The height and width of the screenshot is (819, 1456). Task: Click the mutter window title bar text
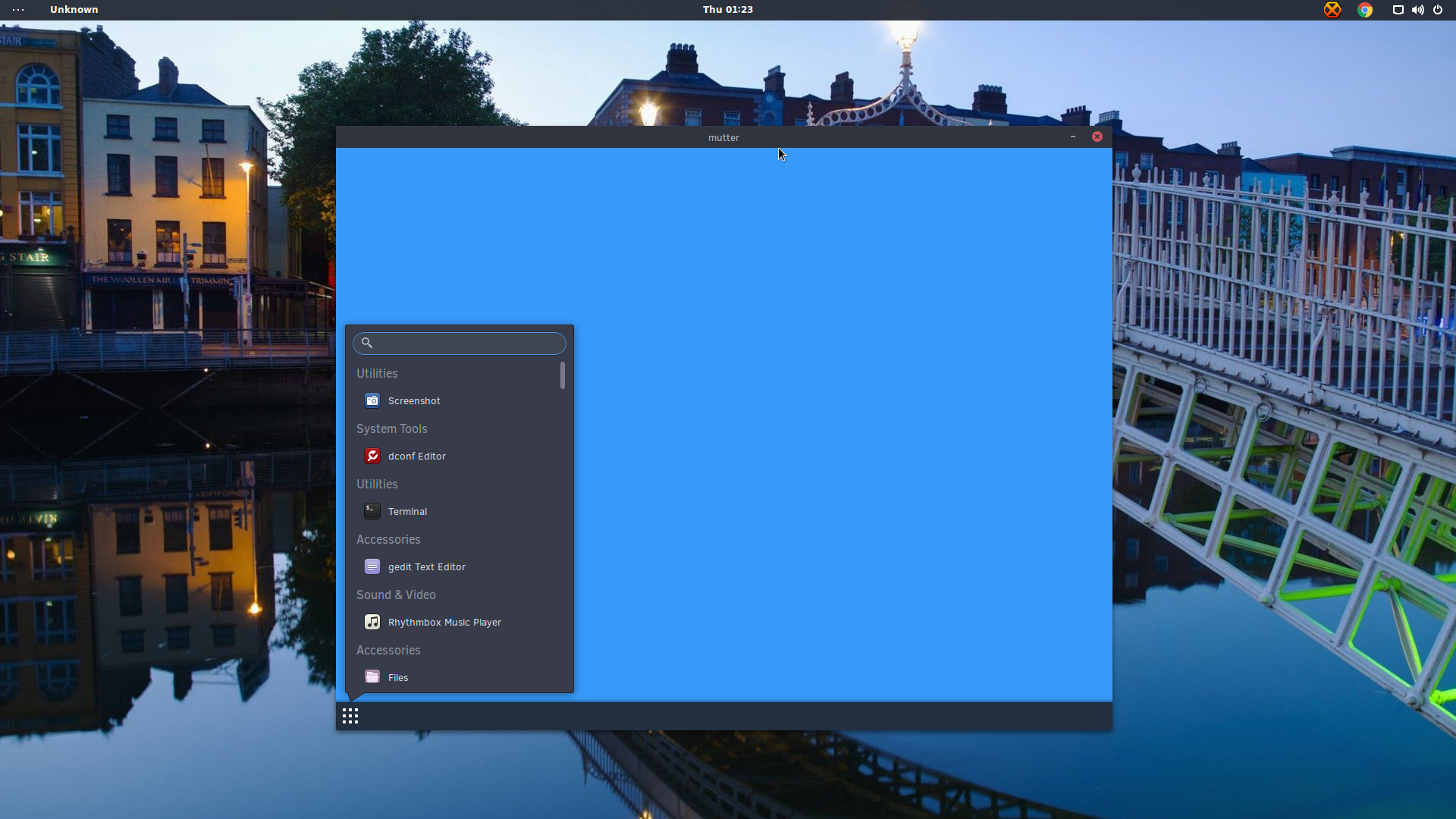click(x=723, y=137)
